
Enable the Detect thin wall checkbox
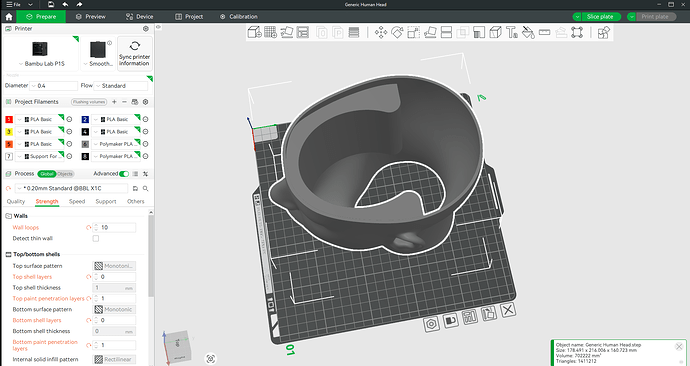(95, 238)
